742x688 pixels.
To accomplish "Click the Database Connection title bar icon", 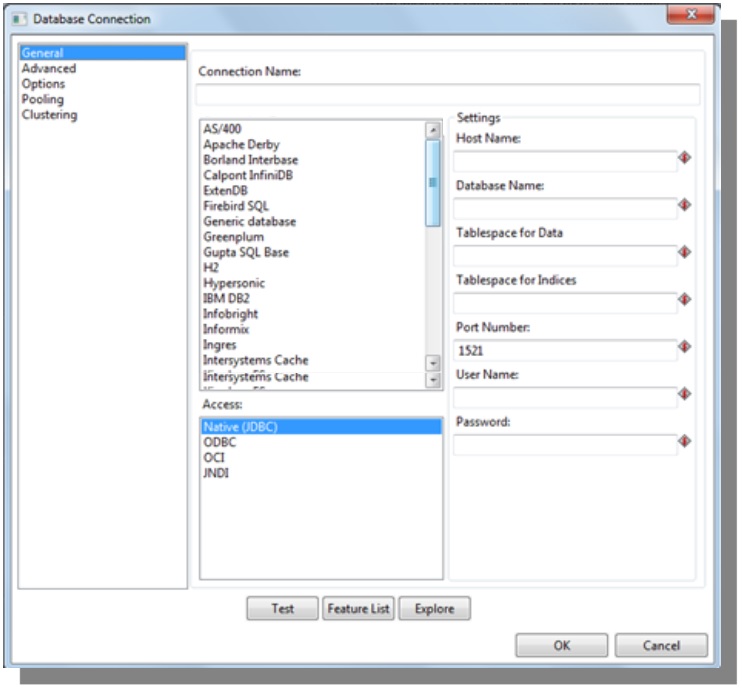I will click(x=20, y=19).
